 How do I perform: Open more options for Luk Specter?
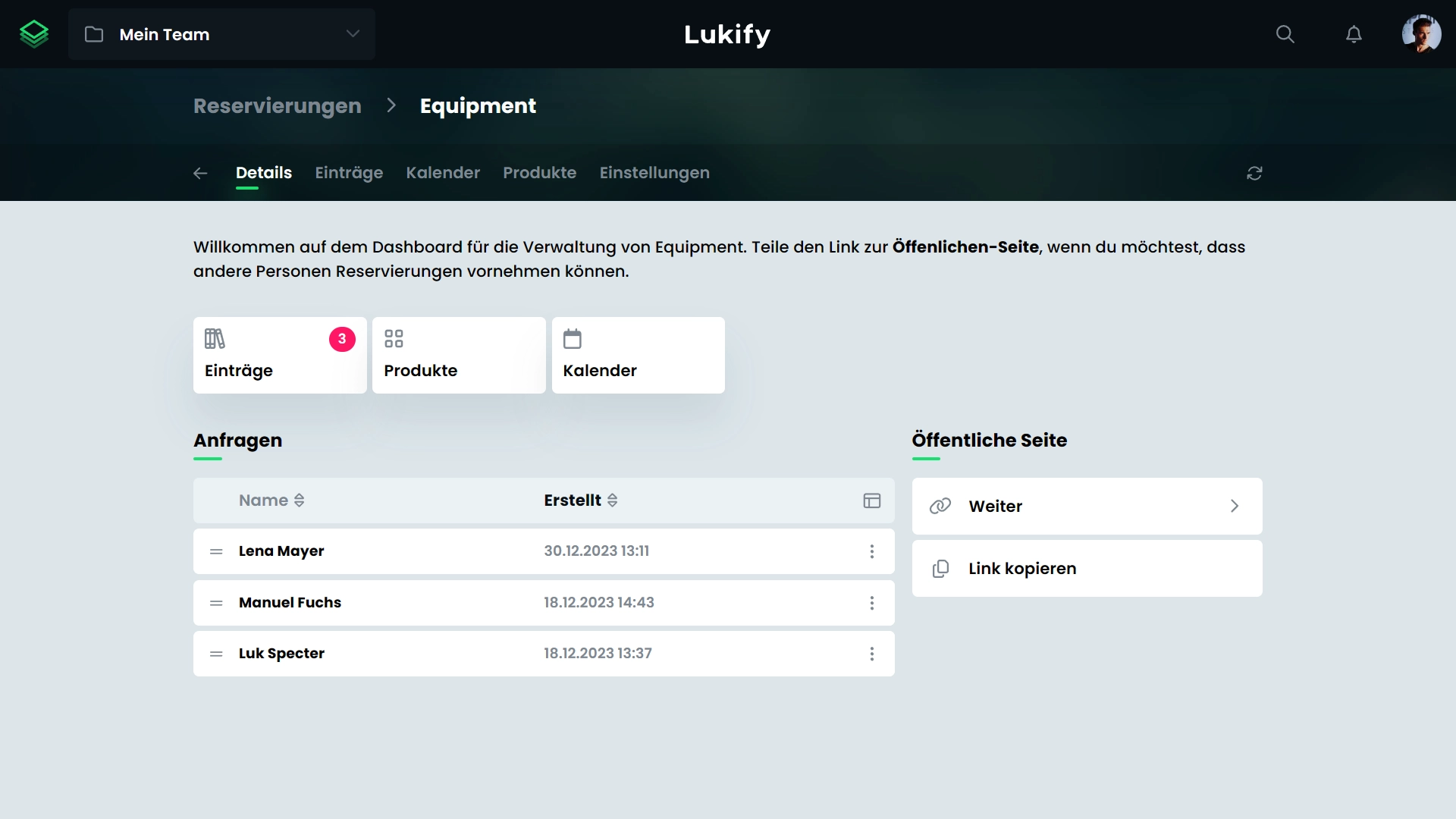click(x=872, y=654)
